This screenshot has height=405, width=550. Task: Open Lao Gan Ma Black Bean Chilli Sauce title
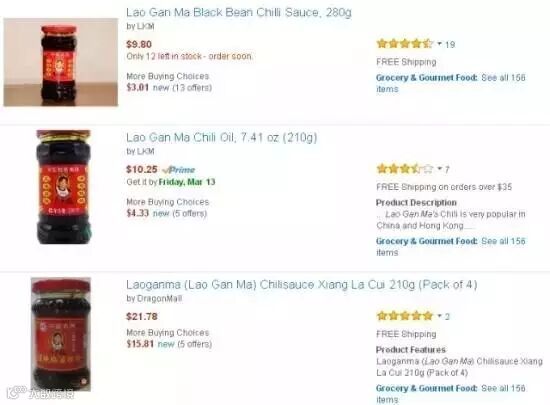click(x=239, y=13)
